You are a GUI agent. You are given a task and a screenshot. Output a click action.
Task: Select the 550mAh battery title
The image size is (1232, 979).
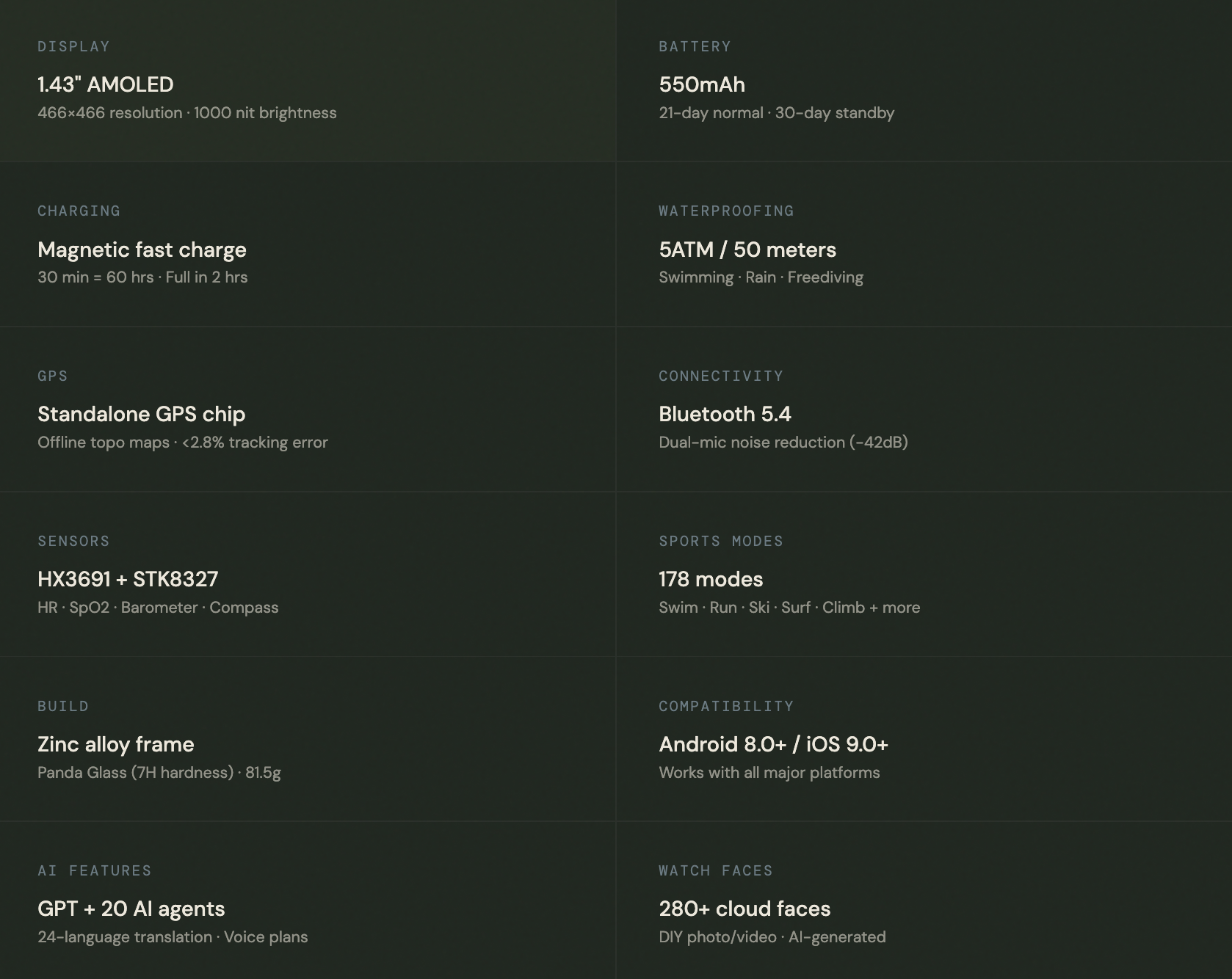pos(701,84)
